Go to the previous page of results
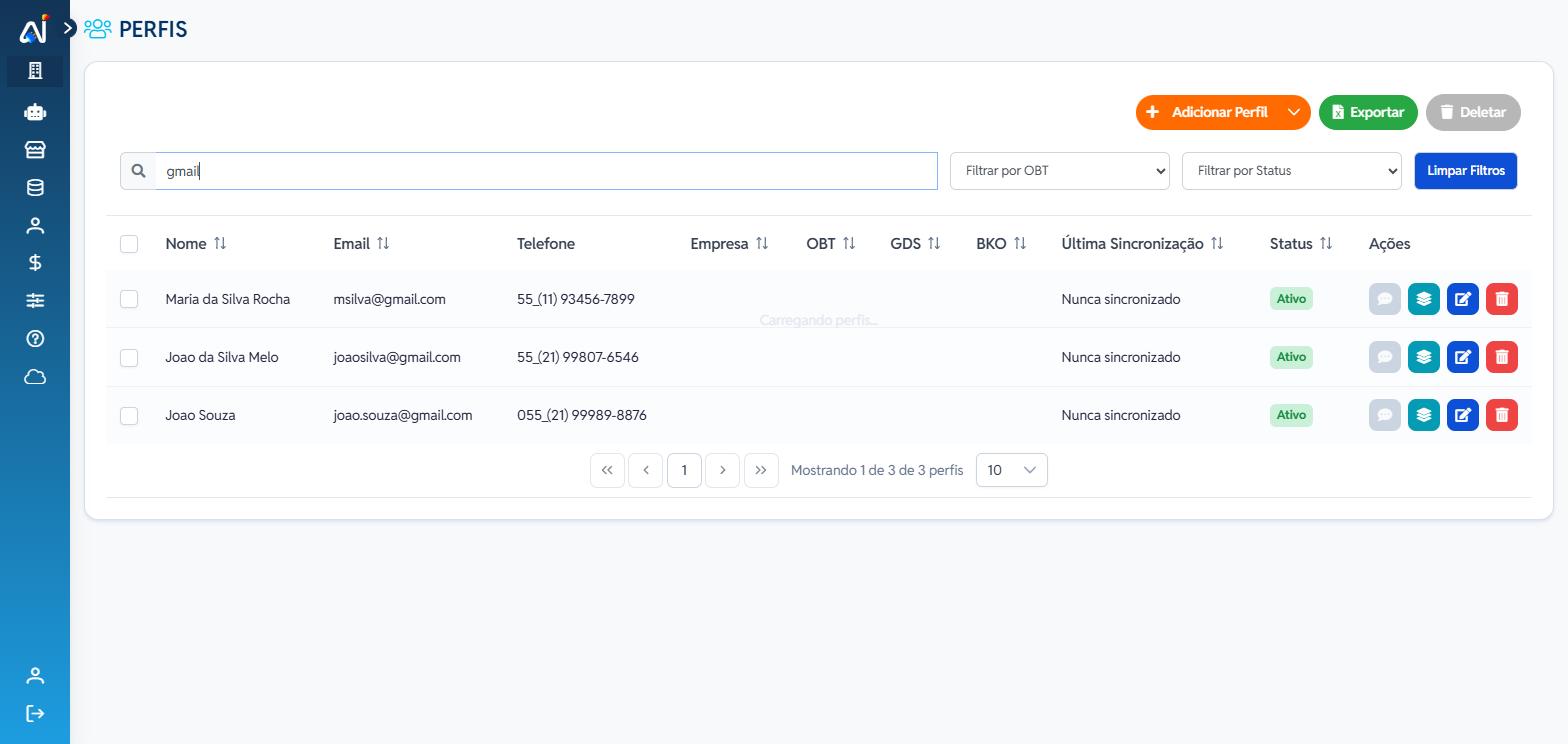Image resolution: width=1568 pixels, height=744 pixels. tap(646, 470)
